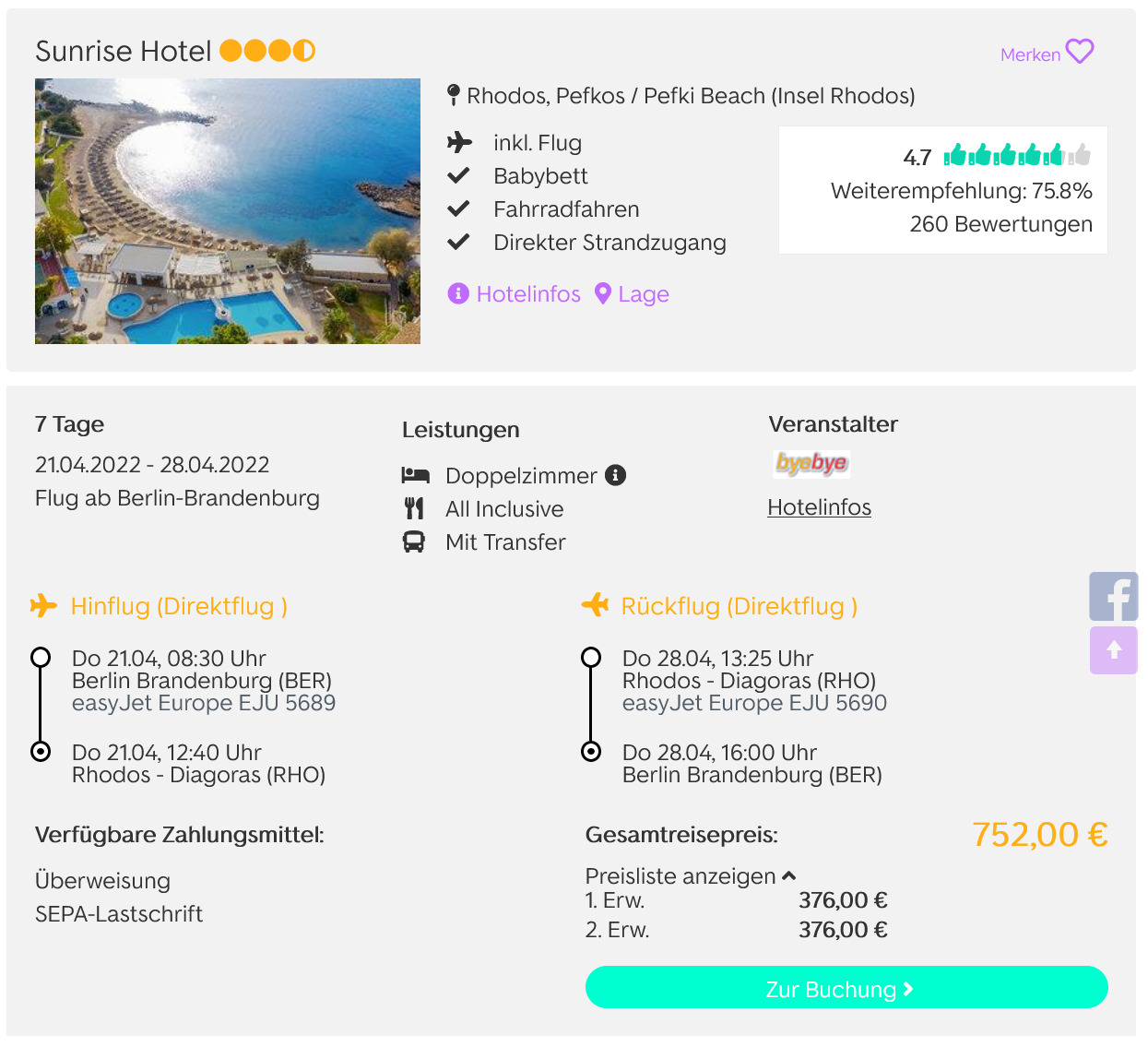Click the rating value 4.7
1148x1047 pixels.
tap(917, 158)
